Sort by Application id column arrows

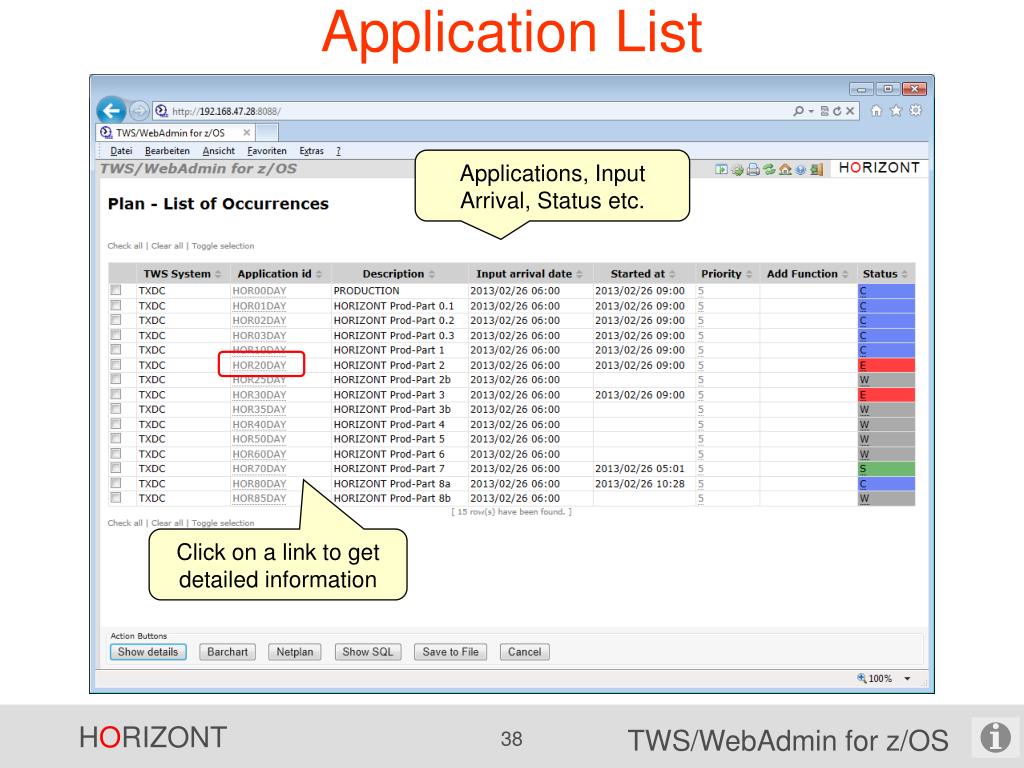pos(319,274)
